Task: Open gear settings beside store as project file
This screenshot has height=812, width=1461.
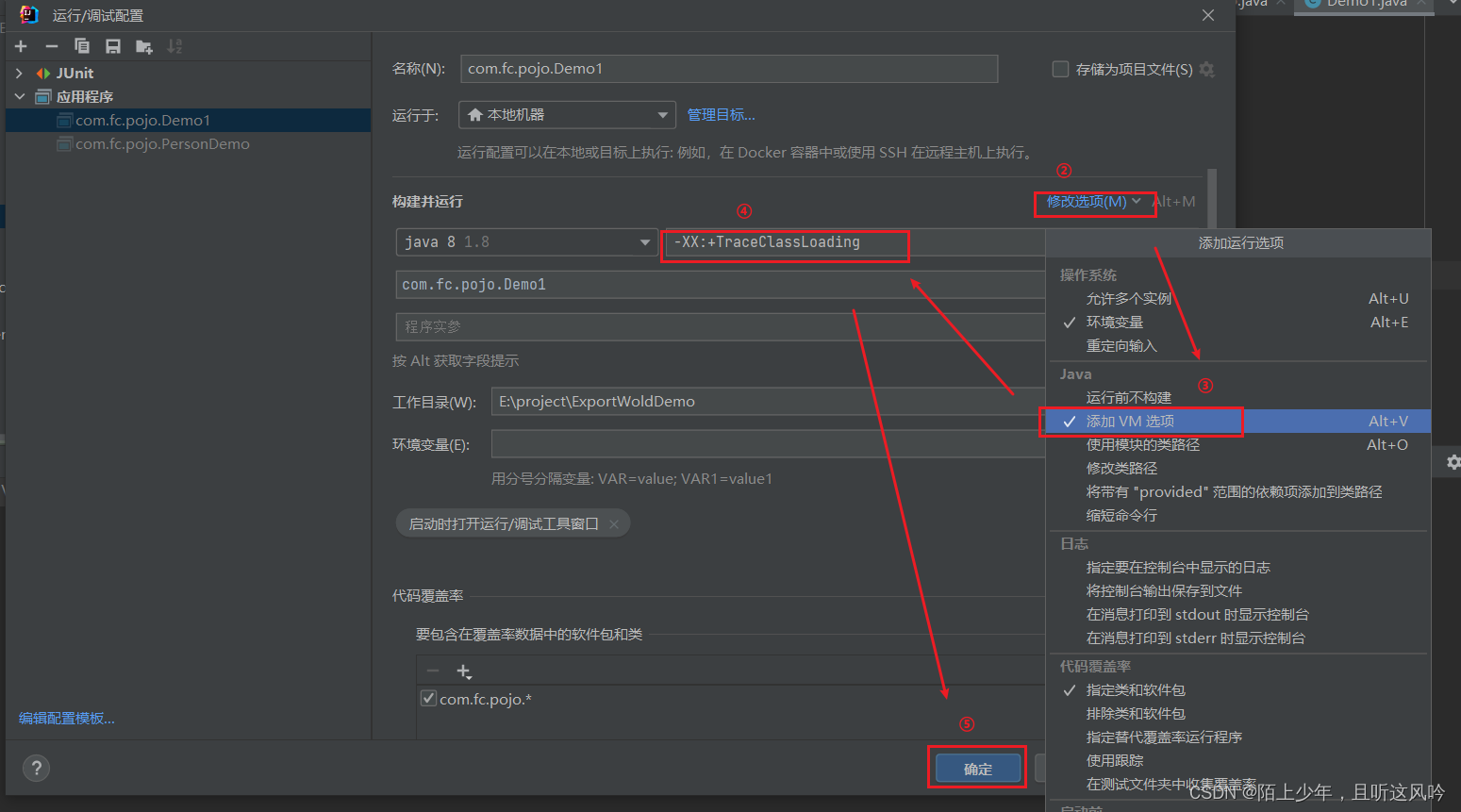Action: 1206,70
